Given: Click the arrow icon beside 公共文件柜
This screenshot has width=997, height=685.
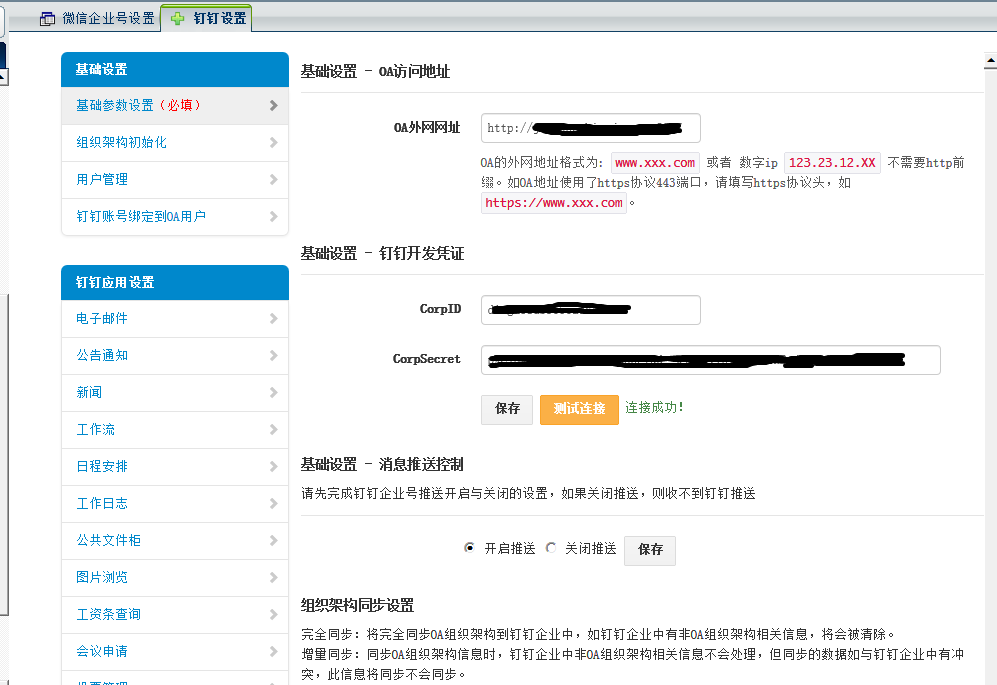Looking at the screenshot, I should (273, 541).
